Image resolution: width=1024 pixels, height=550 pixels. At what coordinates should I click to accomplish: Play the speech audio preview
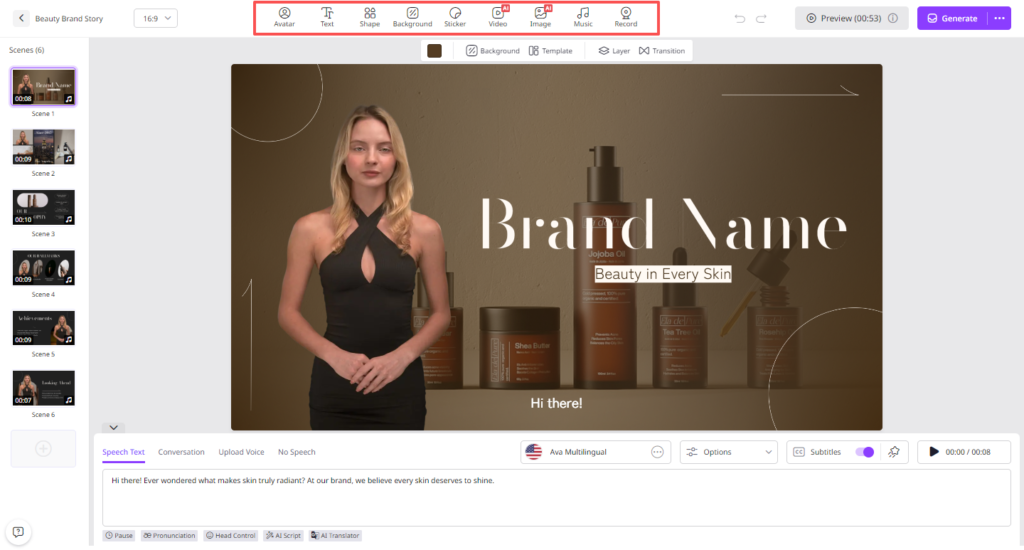tap(934, 452)
